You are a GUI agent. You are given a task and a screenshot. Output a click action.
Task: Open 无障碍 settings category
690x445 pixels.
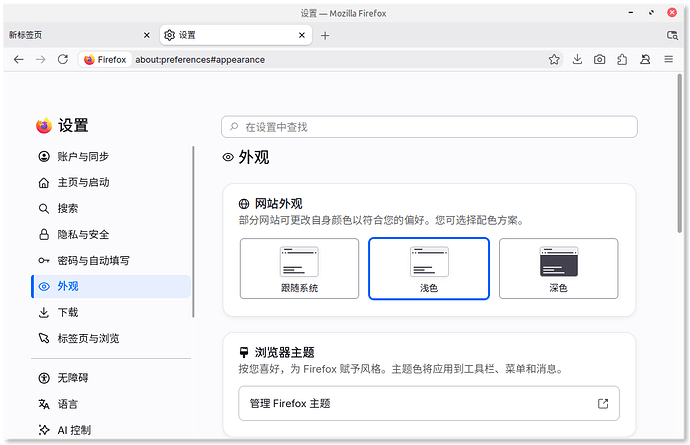(x=111, y=378)
